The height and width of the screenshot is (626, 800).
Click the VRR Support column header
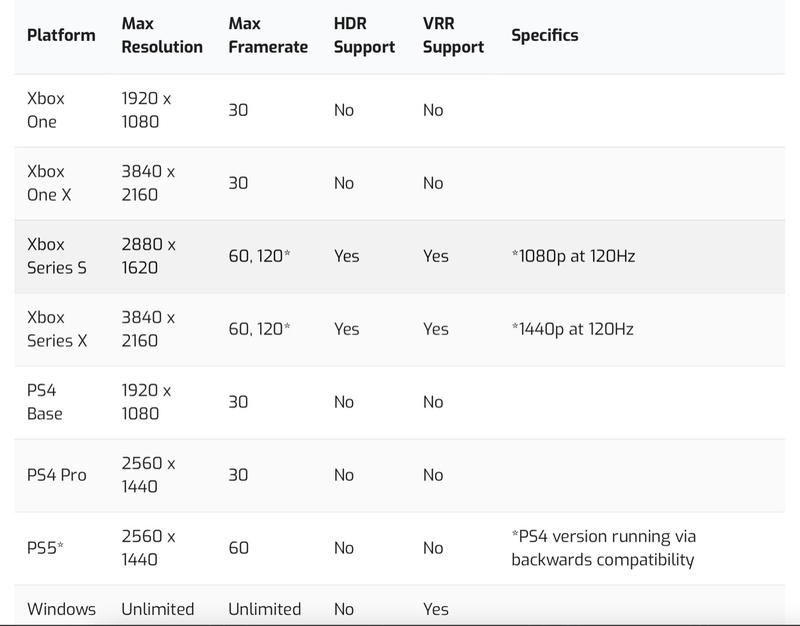(x=453, y=35)
